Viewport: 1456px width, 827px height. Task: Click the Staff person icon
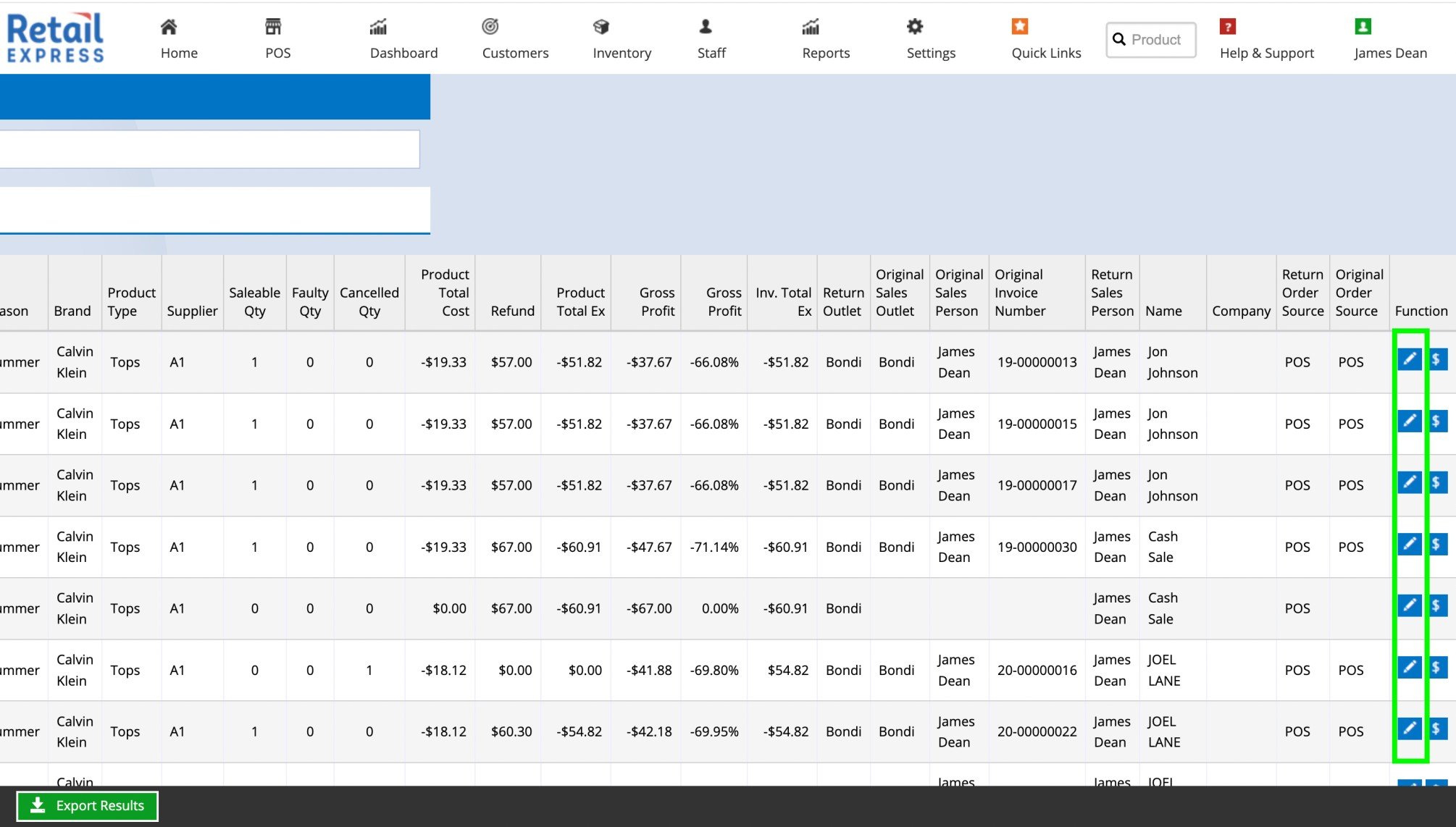click(x=706, y=28)
